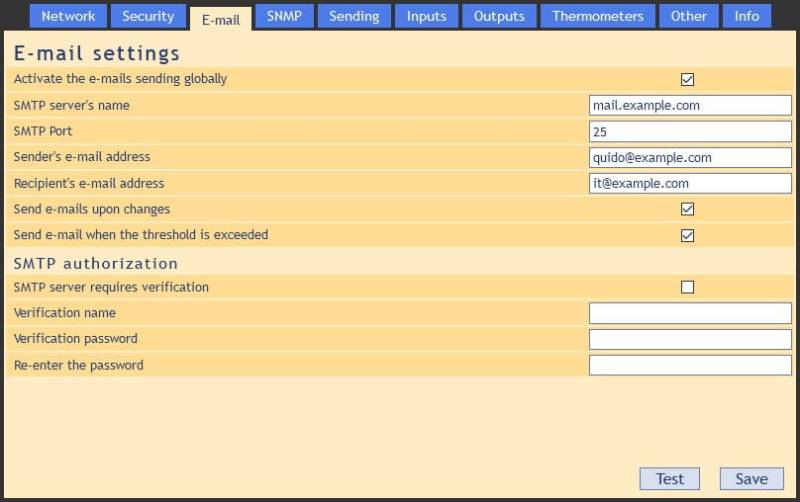Select the Recipient's e-mail address field
Image resolution: width=800 pixels, height=502 pixels.
pos(690,184)
